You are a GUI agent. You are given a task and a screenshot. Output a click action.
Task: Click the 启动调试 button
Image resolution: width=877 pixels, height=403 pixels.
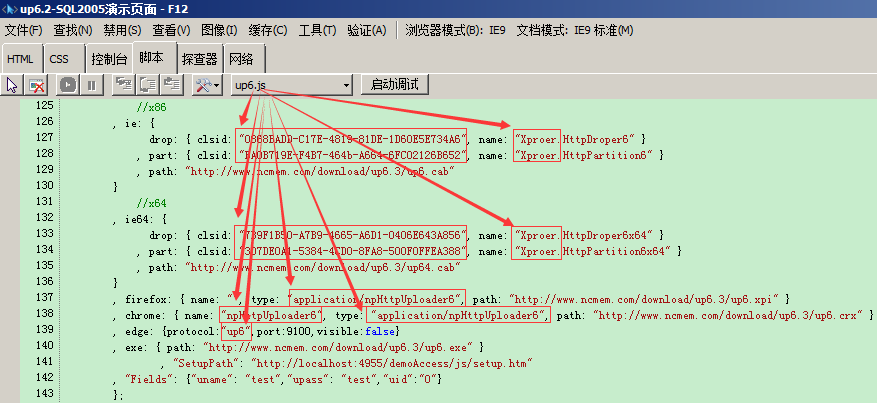click(x=395, y=85)
